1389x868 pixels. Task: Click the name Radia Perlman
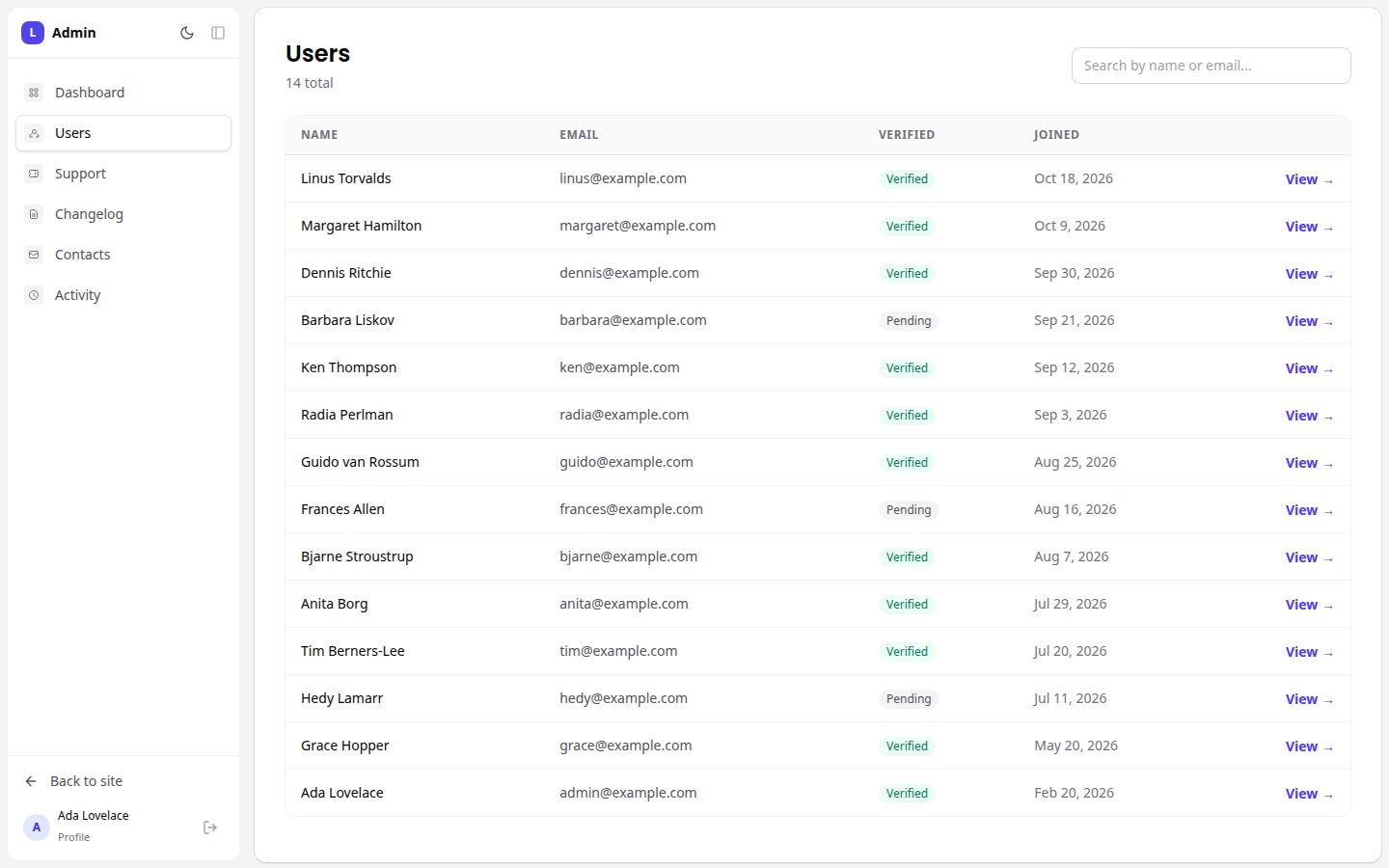tap(346, 415)
